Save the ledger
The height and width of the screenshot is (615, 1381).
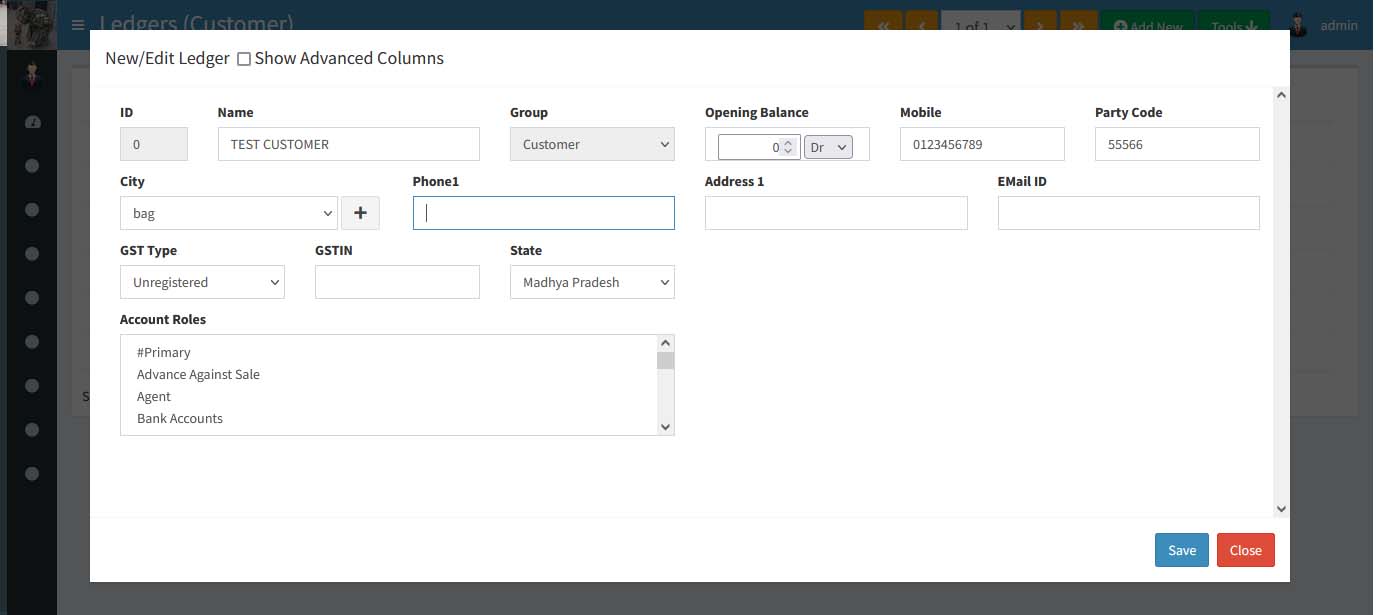pyautogui.click(x=1182, y=550)
